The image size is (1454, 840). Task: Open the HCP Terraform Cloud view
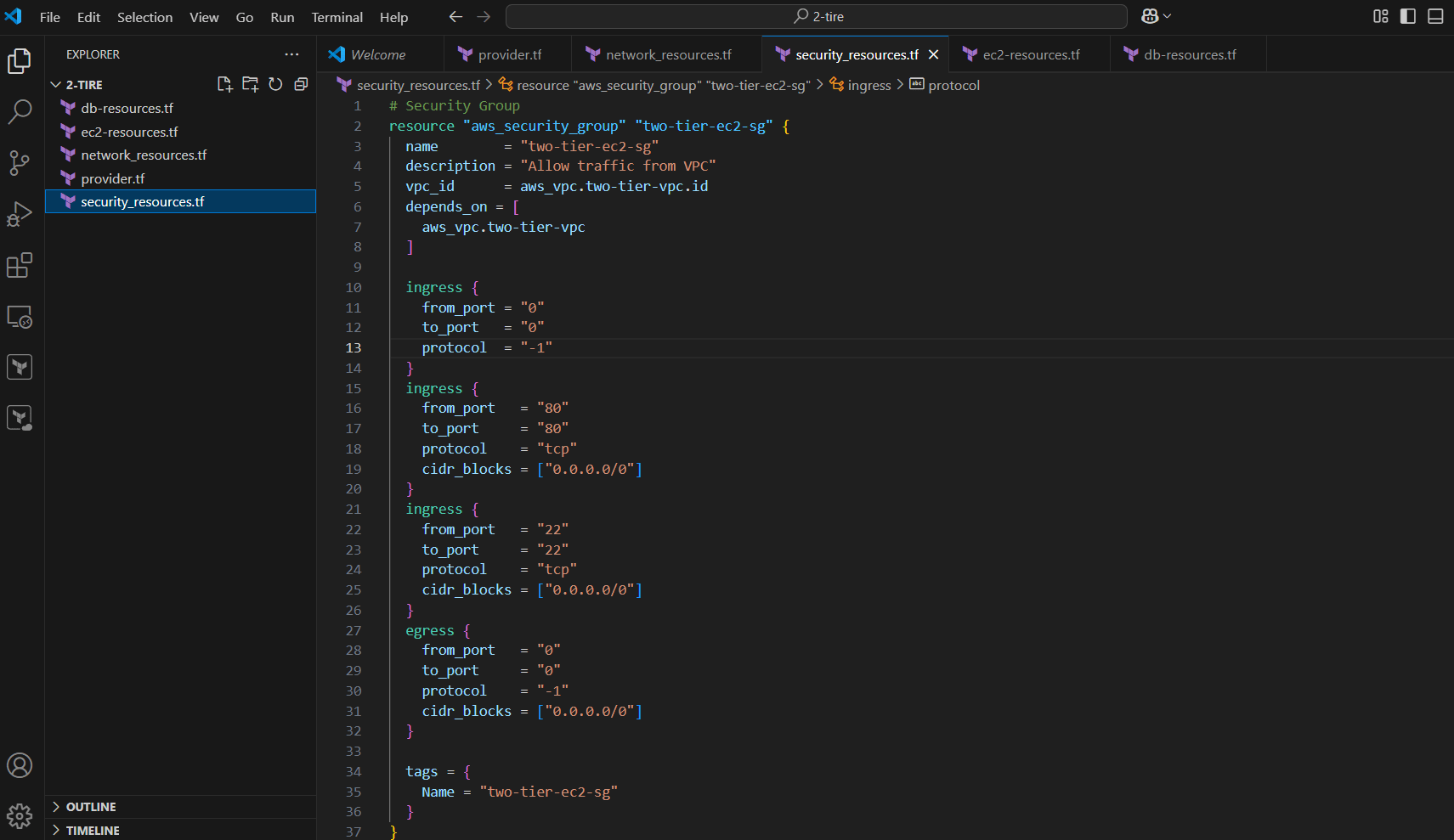pyautogui.click(x=20, y=418)
